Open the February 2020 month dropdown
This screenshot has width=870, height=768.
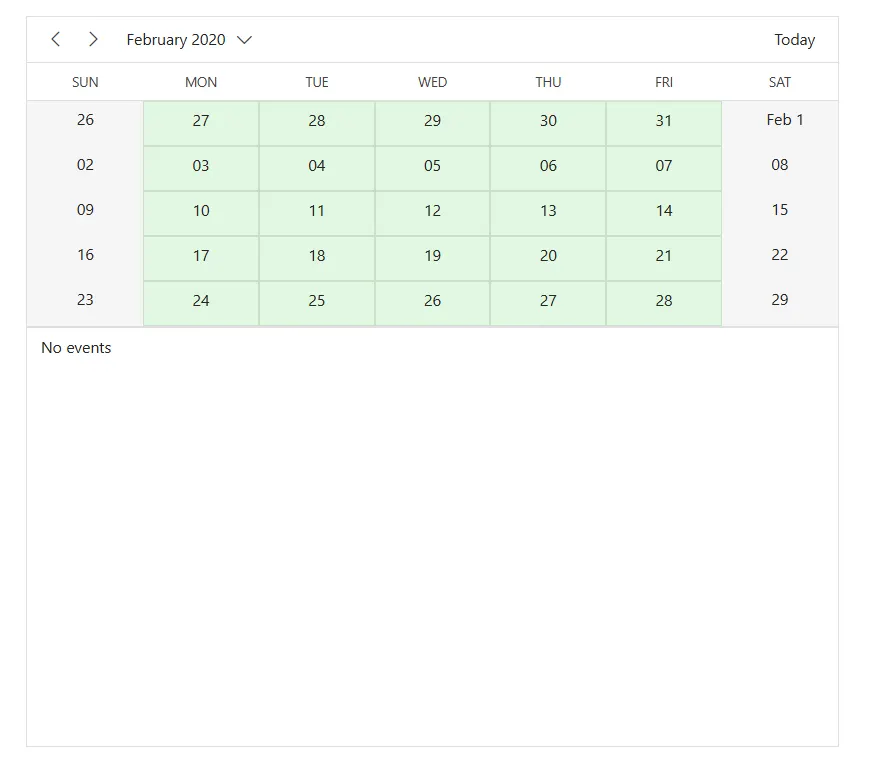point(189,40)
